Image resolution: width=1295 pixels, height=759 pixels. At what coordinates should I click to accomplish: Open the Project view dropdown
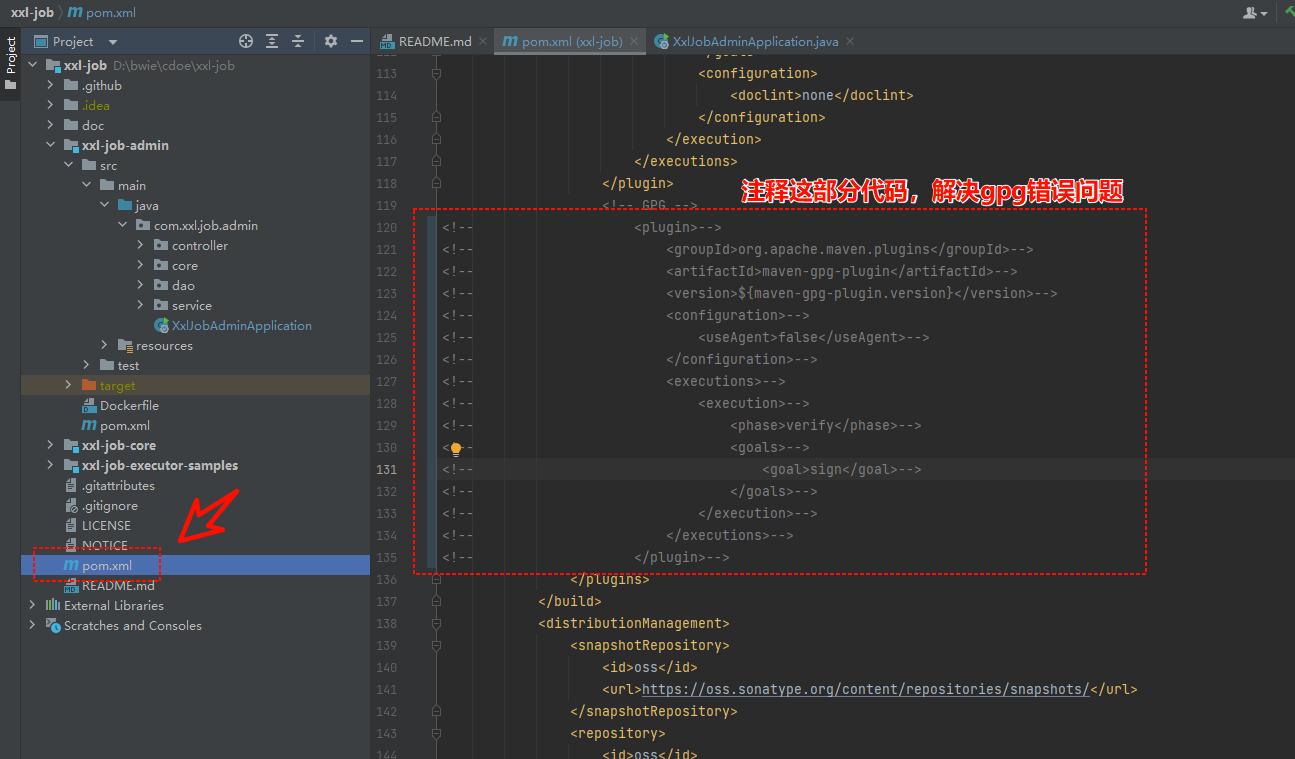point(112,42)
